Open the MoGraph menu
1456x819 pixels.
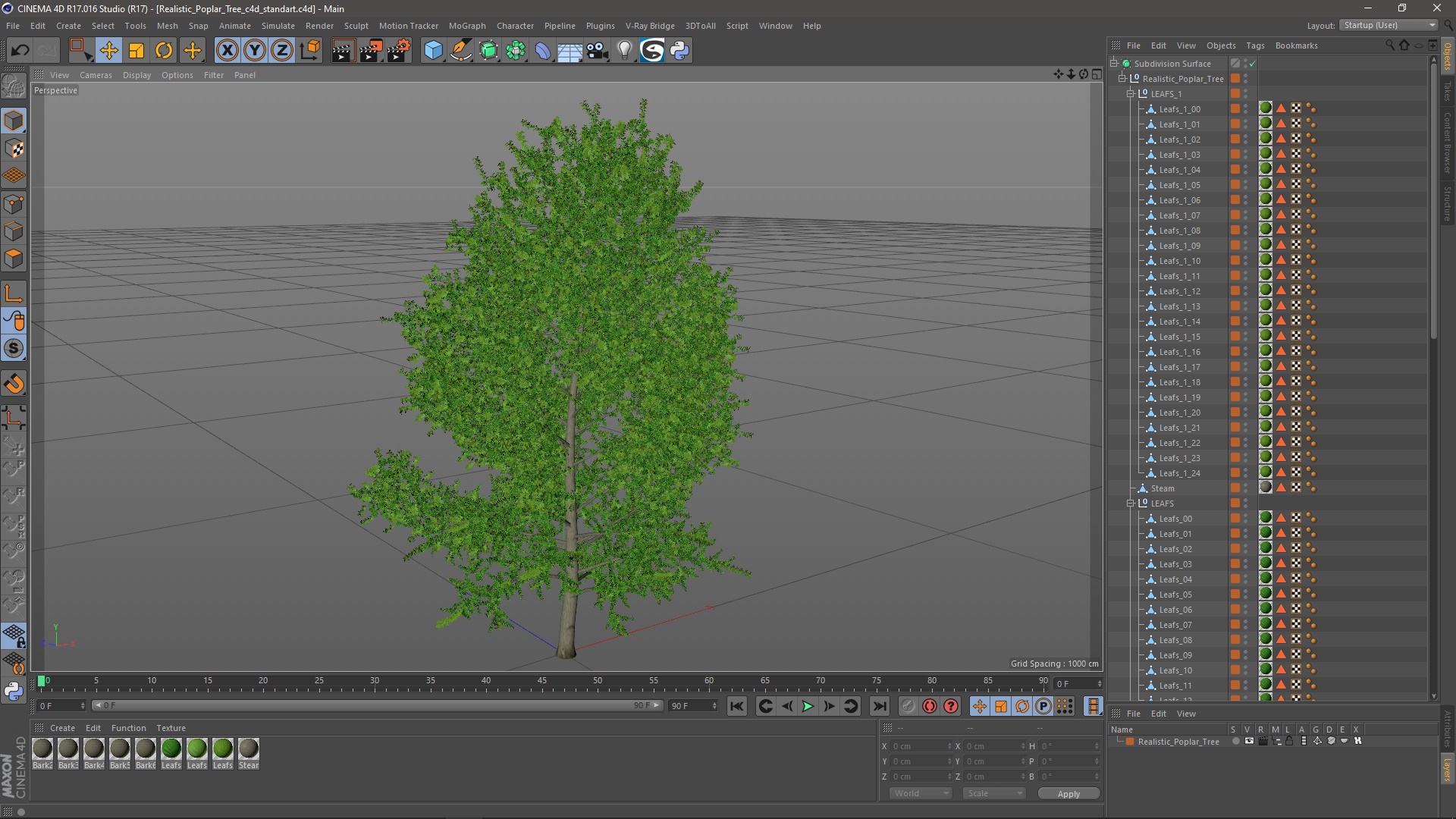[x=467, y=26]
